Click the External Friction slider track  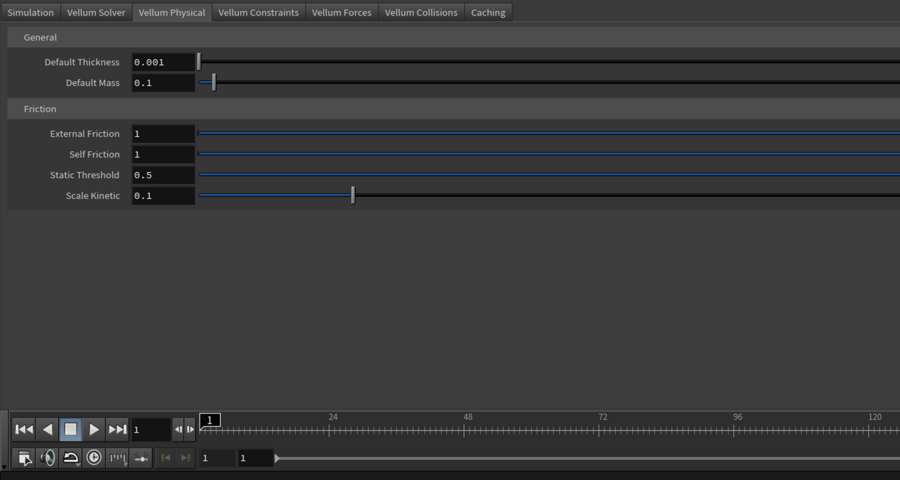[549, 134]
